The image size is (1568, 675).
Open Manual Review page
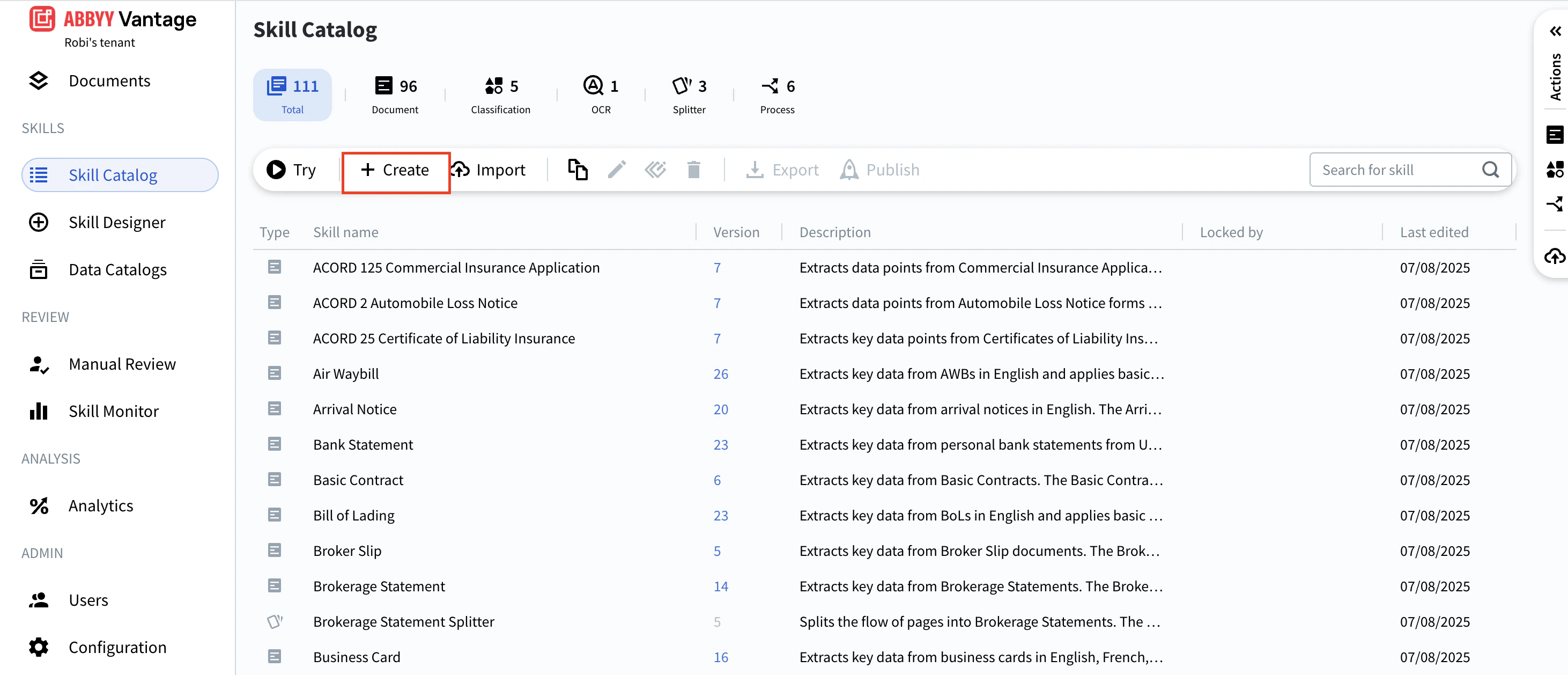coord(122,364)
